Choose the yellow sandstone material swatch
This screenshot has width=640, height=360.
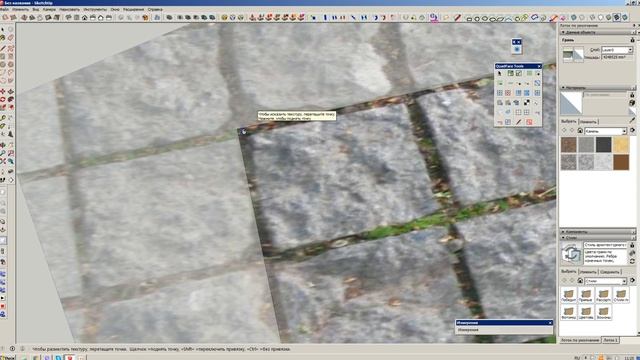click(621, 145)
